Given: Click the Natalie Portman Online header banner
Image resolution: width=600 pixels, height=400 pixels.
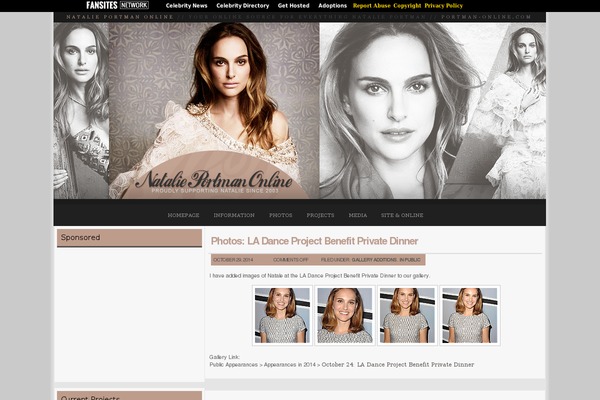Looking at the screenshot, I should pos(300,111).
